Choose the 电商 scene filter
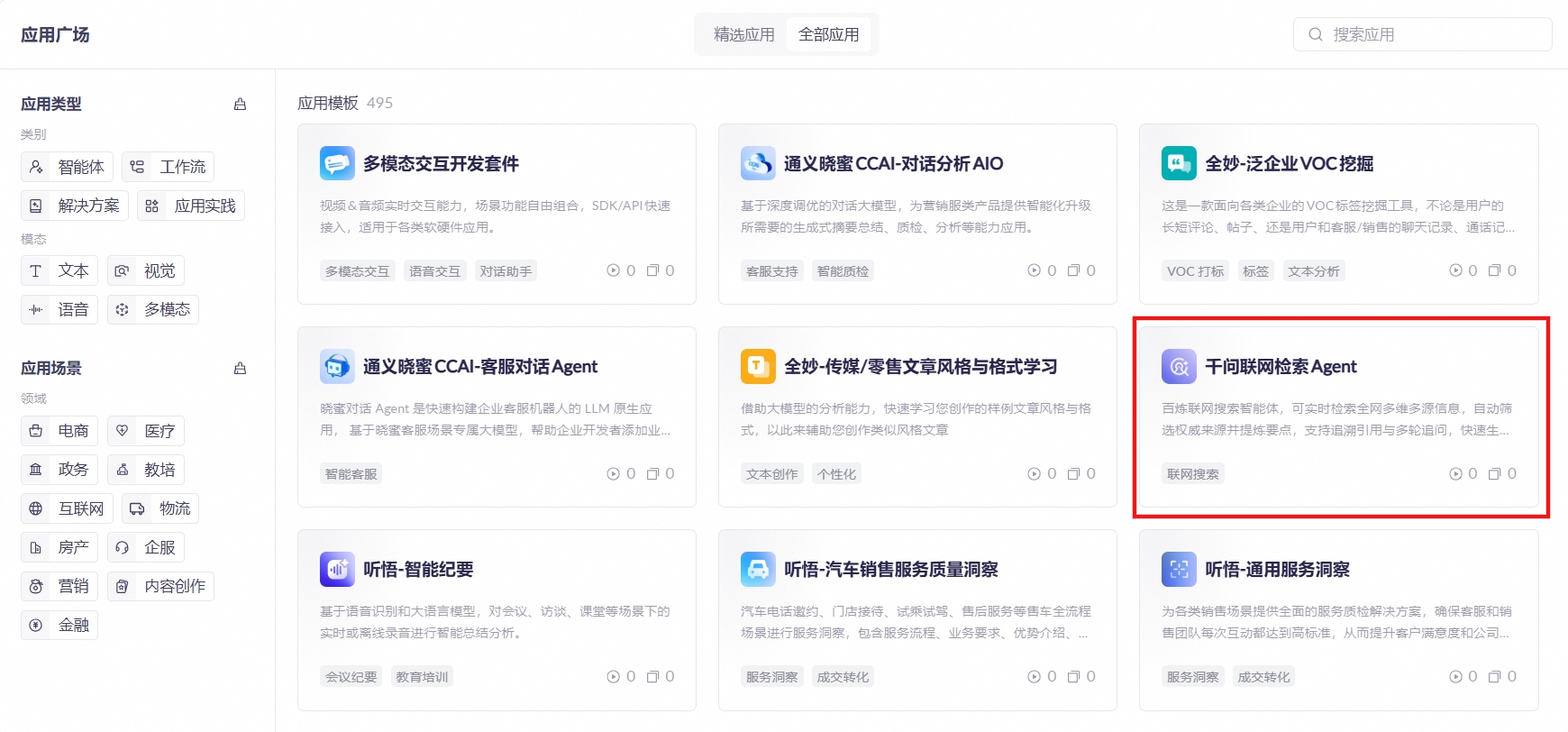1568x732 pixels. click(59, 431)
